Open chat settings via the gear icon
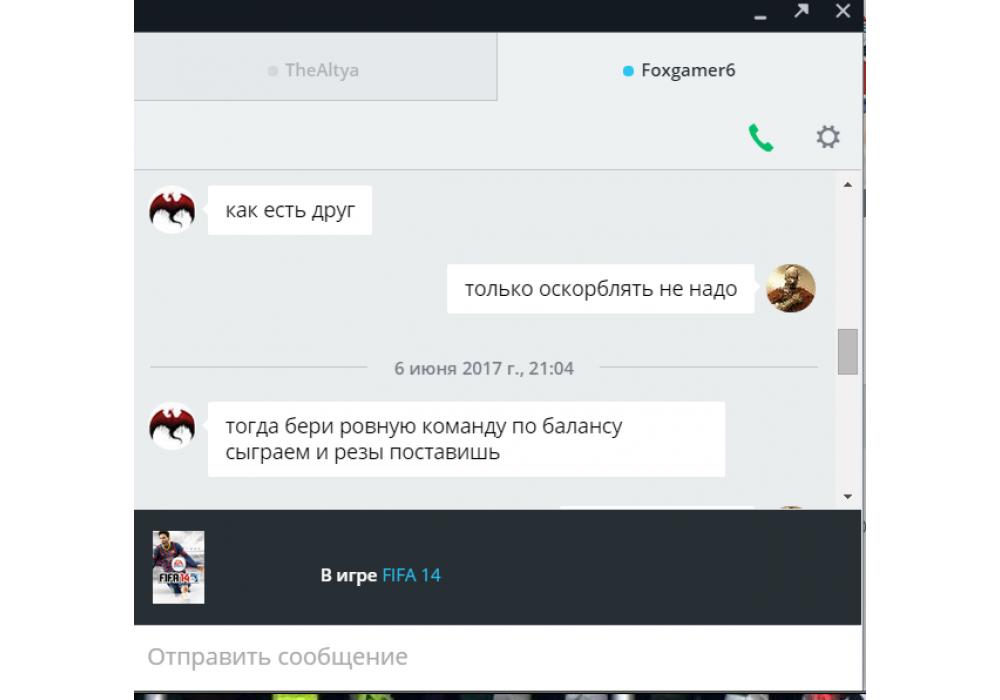This screenshot has width=1000, height=700. pos(827,137)
